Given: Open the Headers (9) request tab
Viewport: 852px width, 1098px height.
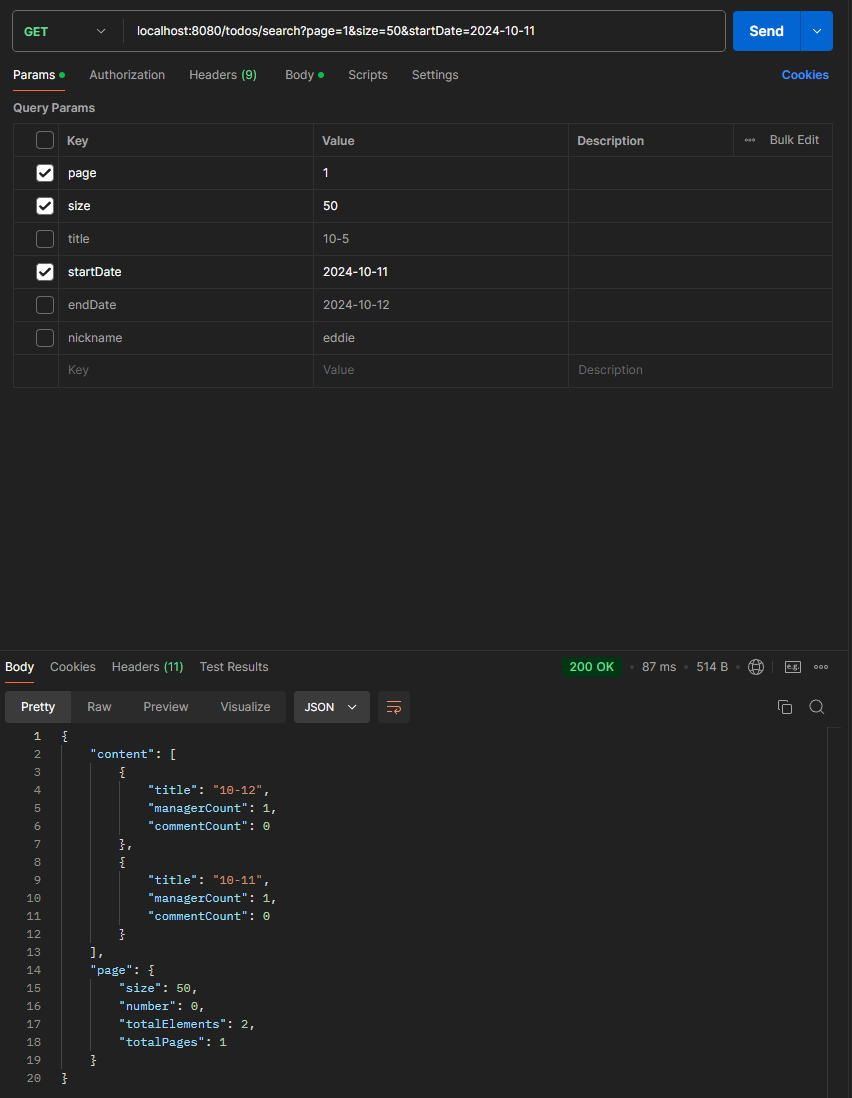Looking at the screenshot, I should 223,75.
